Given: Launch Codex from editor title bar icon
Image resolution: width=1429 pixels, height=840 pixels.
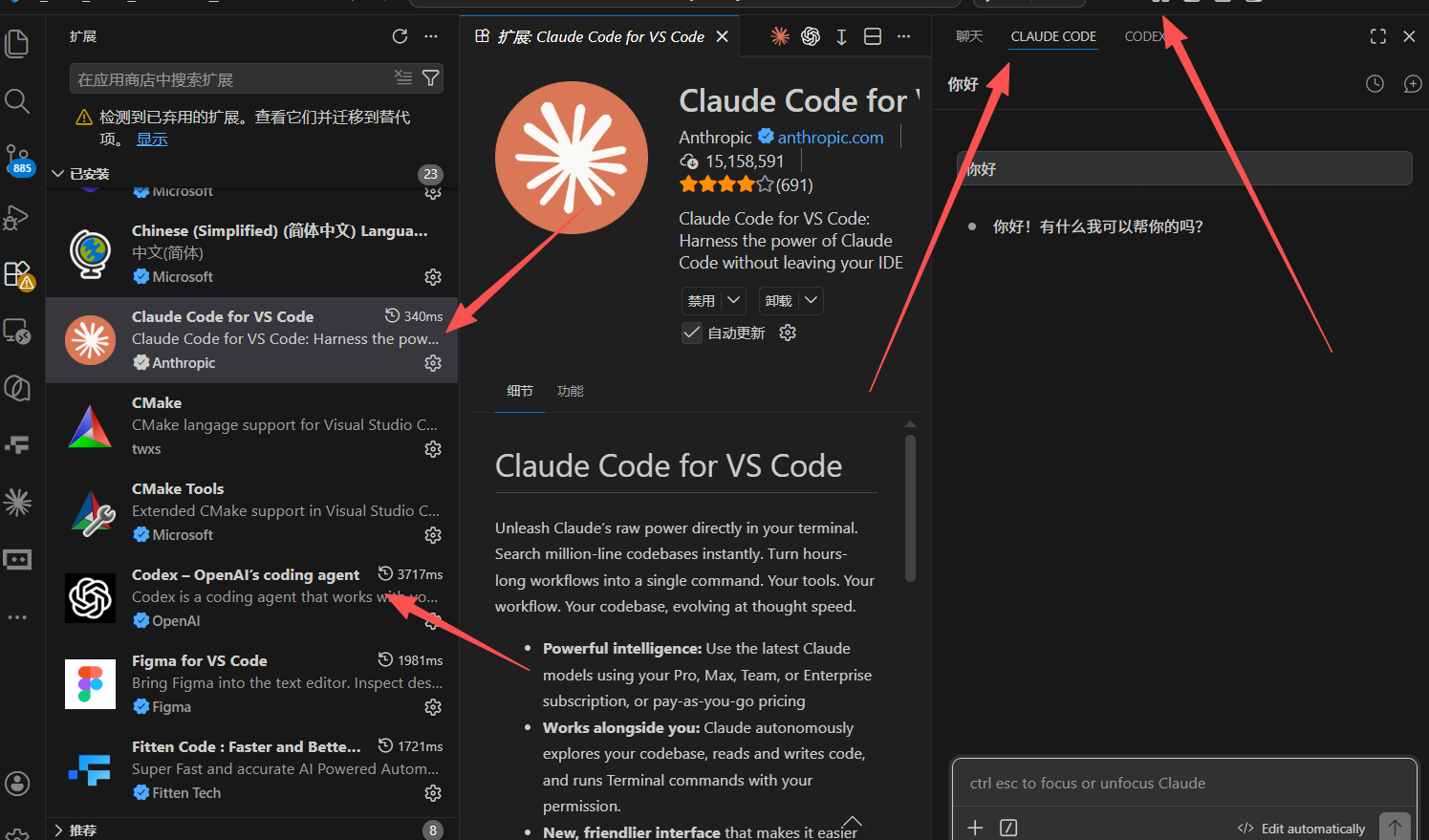Looking at the screenshot, I should pyautogui.click(x=811, y=36).
